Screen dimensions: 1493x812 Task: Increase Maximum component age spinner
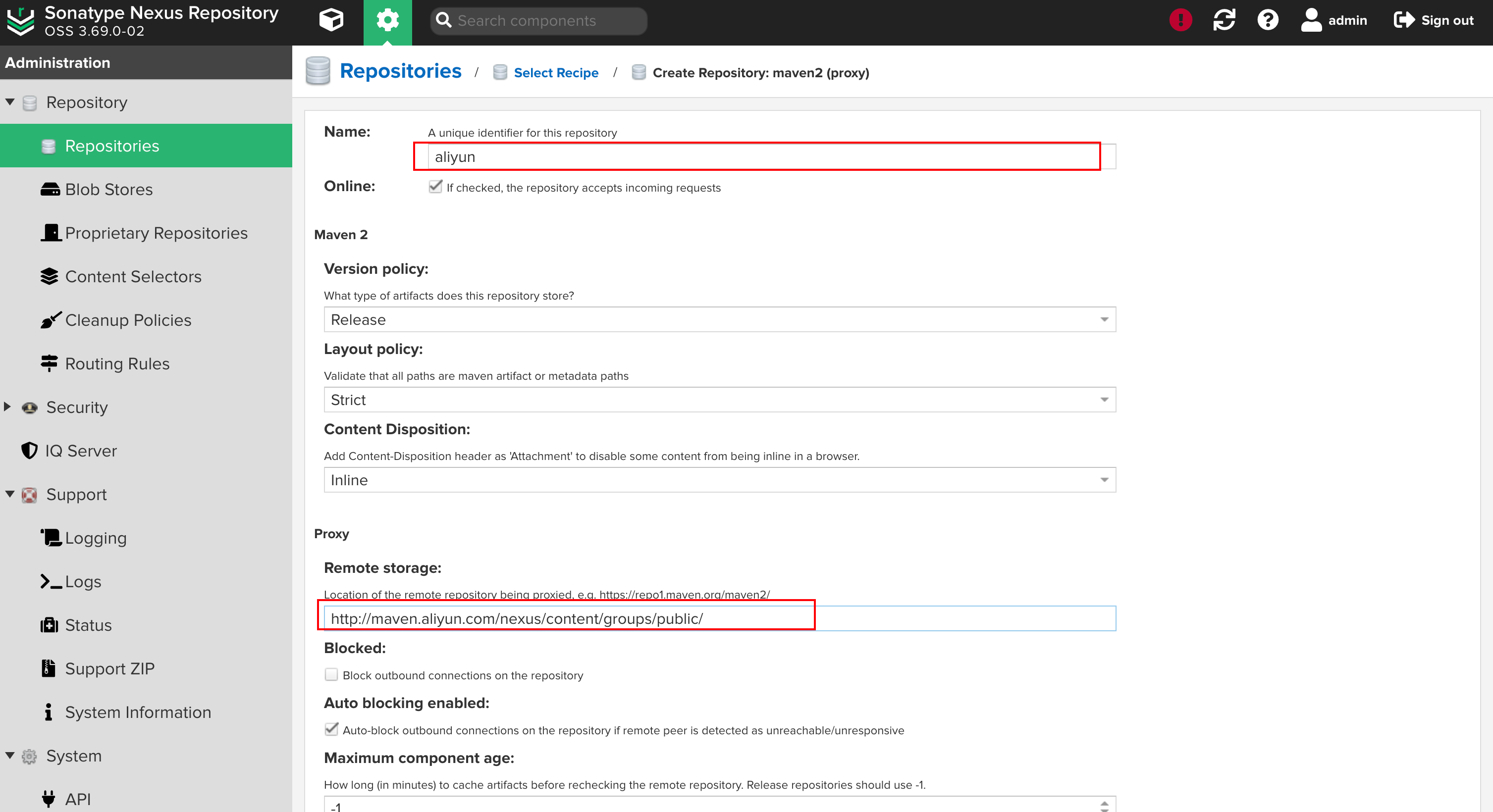pyautogui.click(x=1104, y=802)
